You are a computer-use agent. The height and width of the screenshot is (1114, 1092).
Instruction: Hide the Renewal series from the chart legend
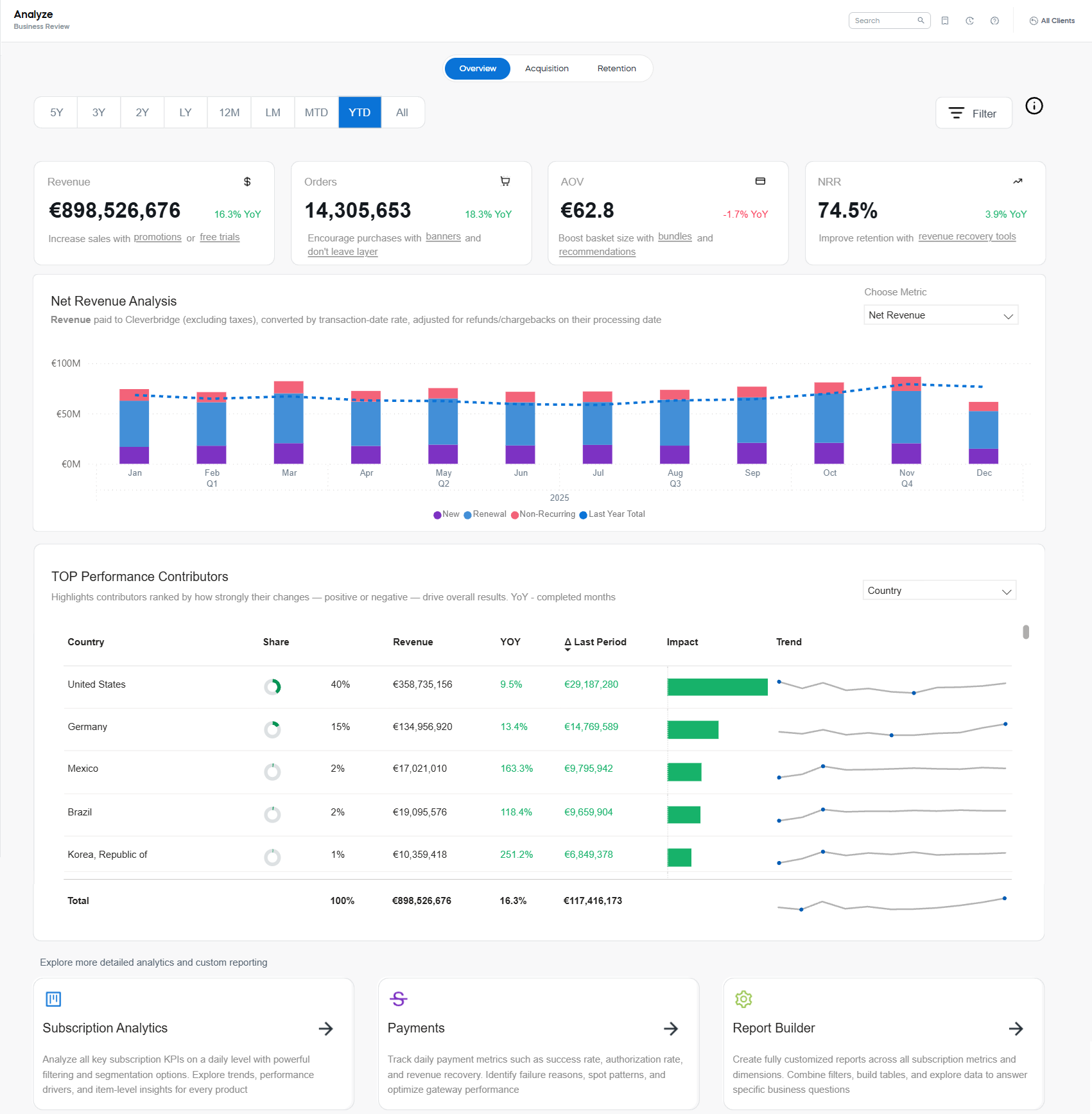(486, 514)
